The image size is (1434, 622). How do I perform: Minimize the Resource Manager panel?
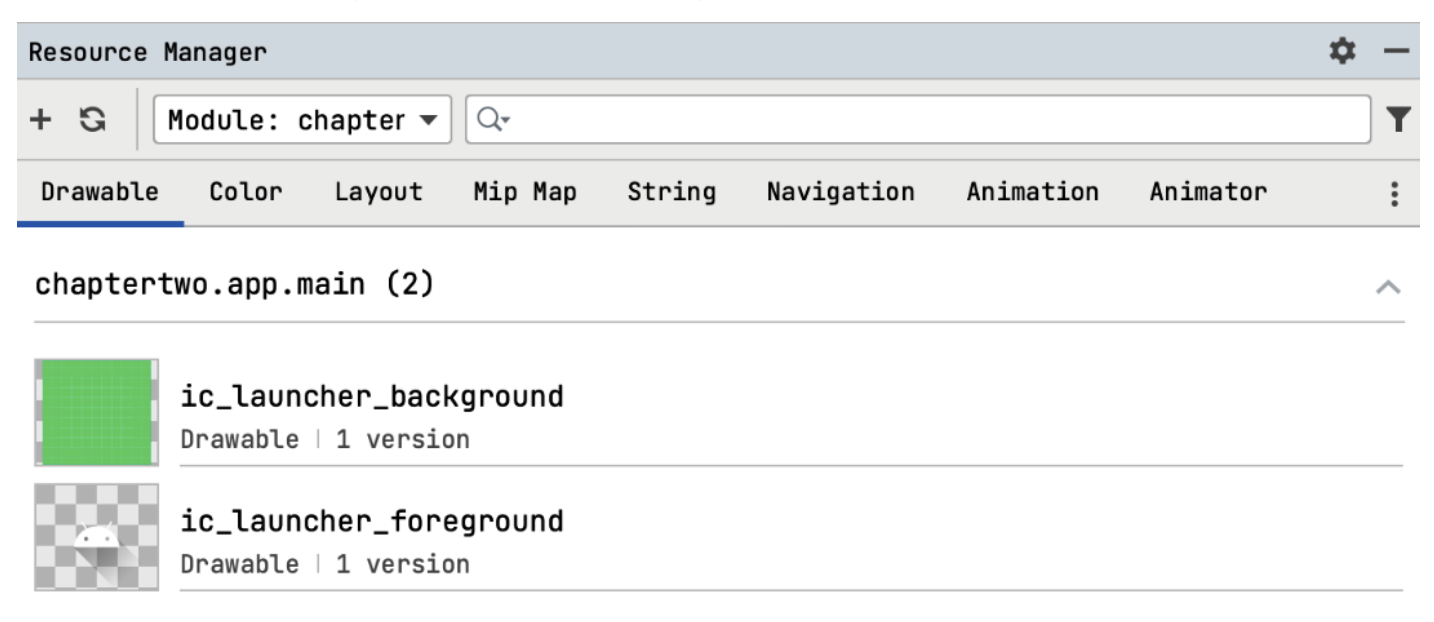[1396, 51]
